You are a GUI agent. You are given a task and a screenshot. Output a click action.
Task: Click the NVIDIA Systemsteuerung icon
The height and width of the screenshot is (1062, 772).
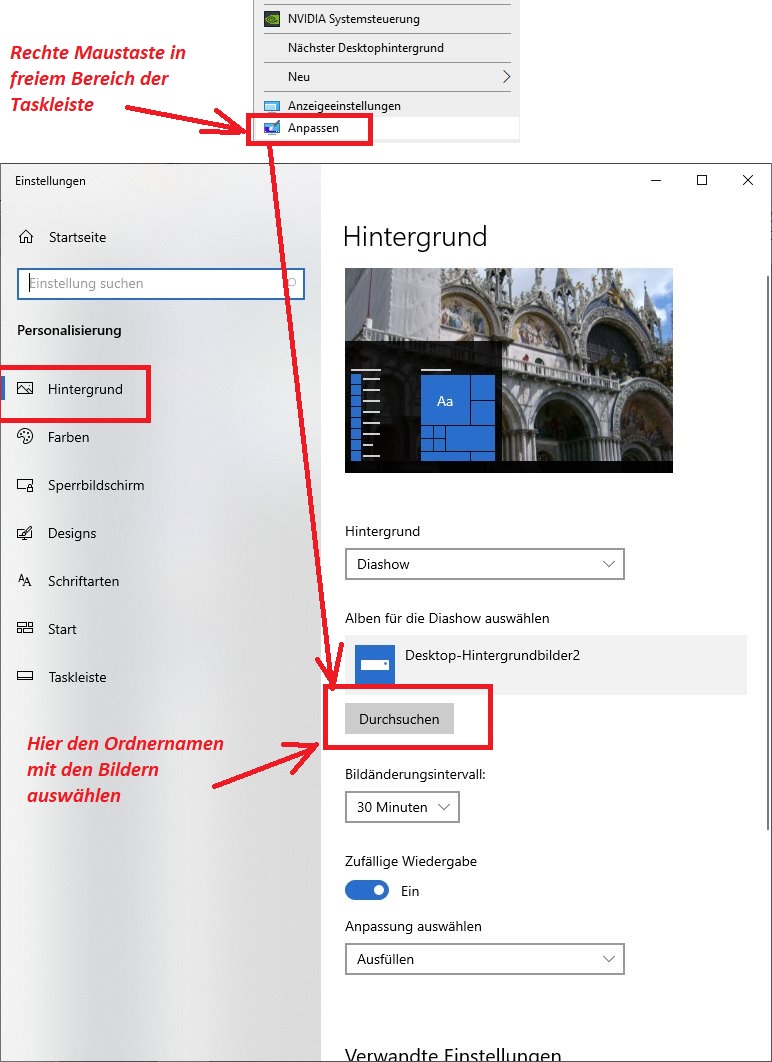pos(272,19)
